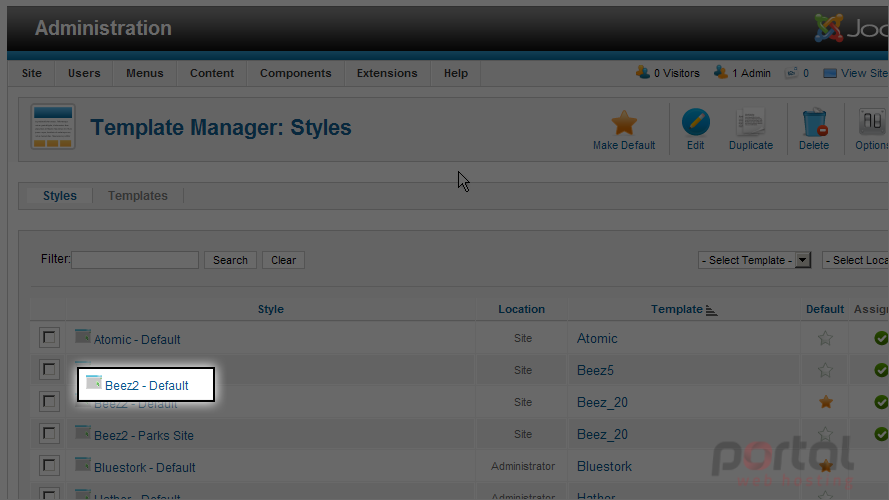Check the Atomic - Default row checkbox
Image resolution: width=889 pixels, height=500 pixels.
49,337
